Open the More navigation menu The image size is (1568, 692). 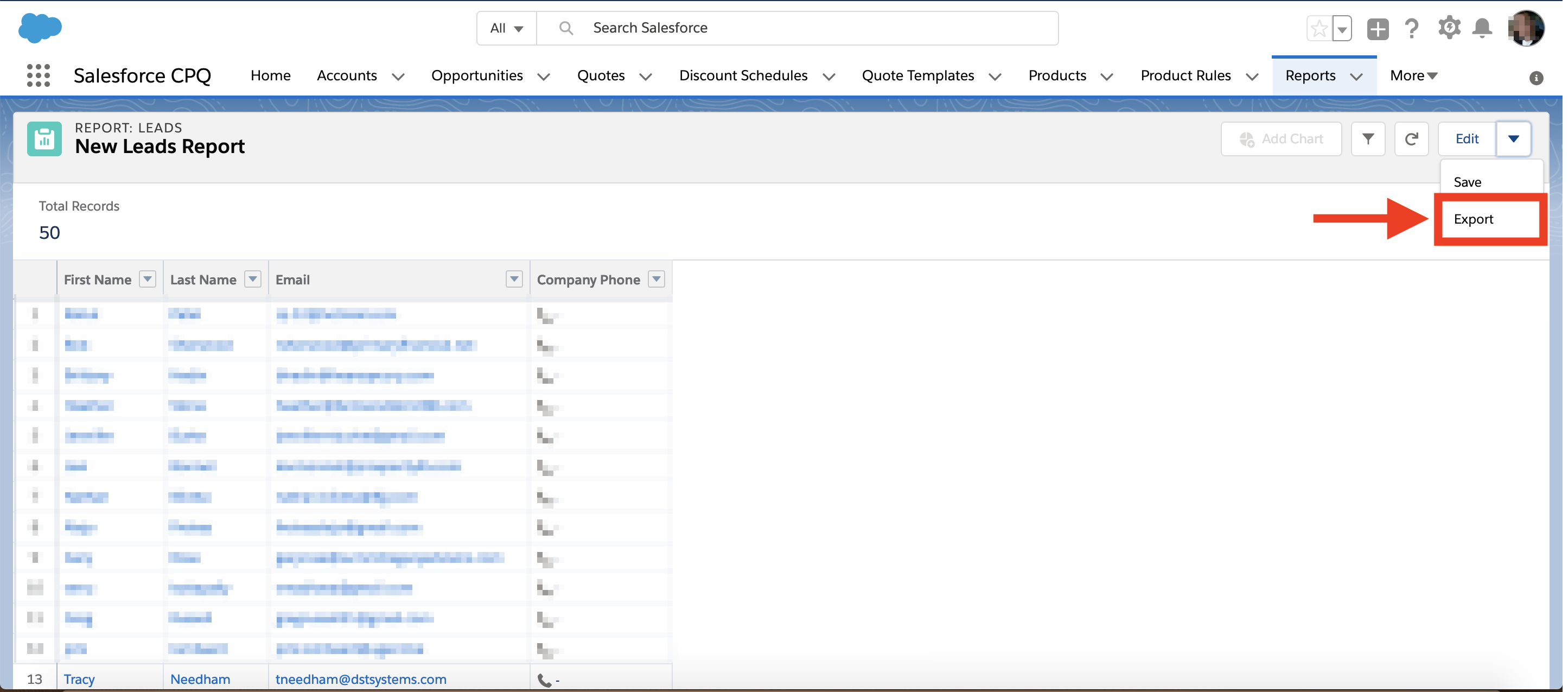coord(1413,75)
